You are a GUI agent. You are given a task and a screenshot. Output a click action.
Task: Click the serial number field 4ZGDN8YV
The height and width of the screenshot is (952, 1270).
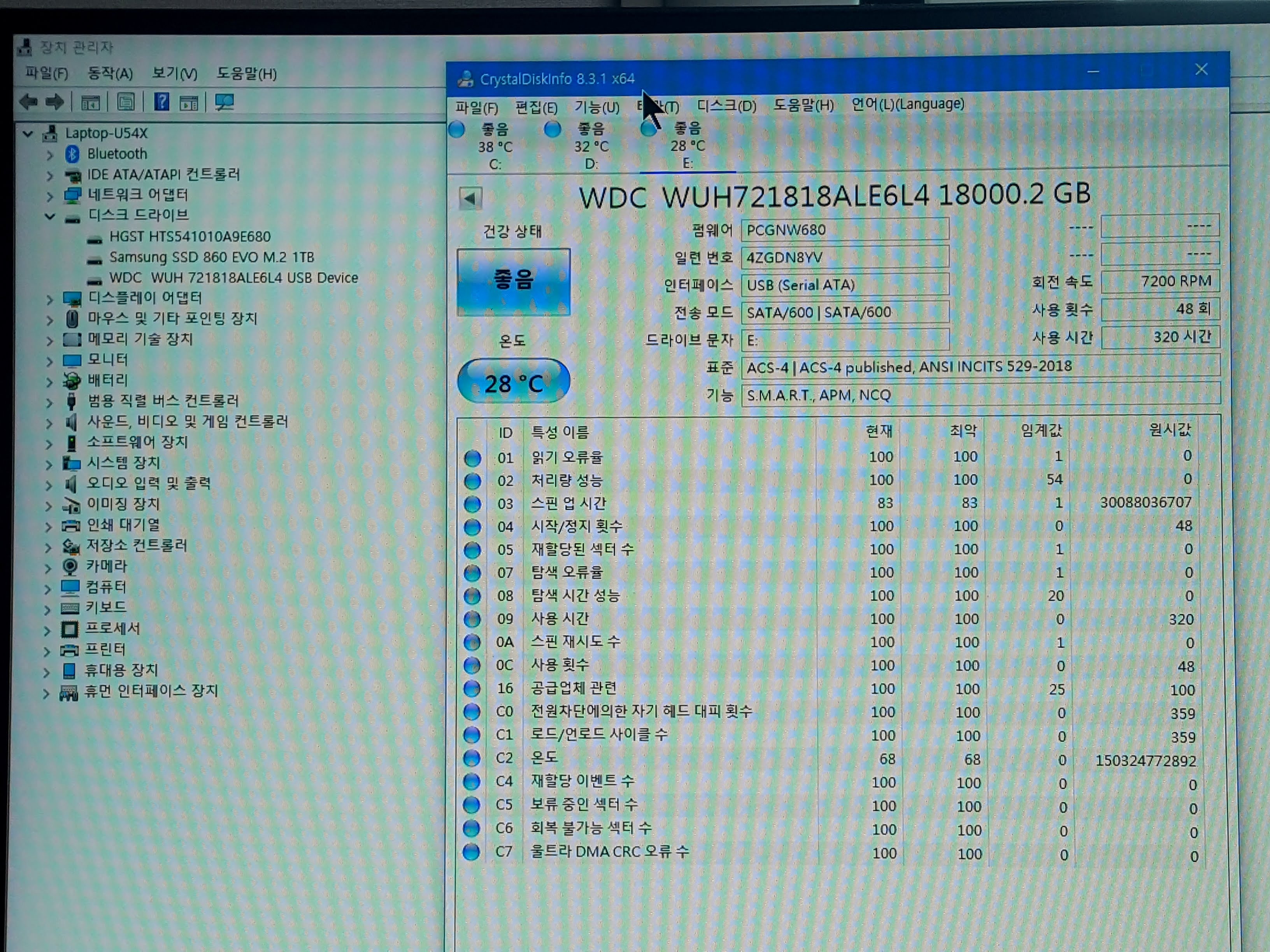point(845,257)
